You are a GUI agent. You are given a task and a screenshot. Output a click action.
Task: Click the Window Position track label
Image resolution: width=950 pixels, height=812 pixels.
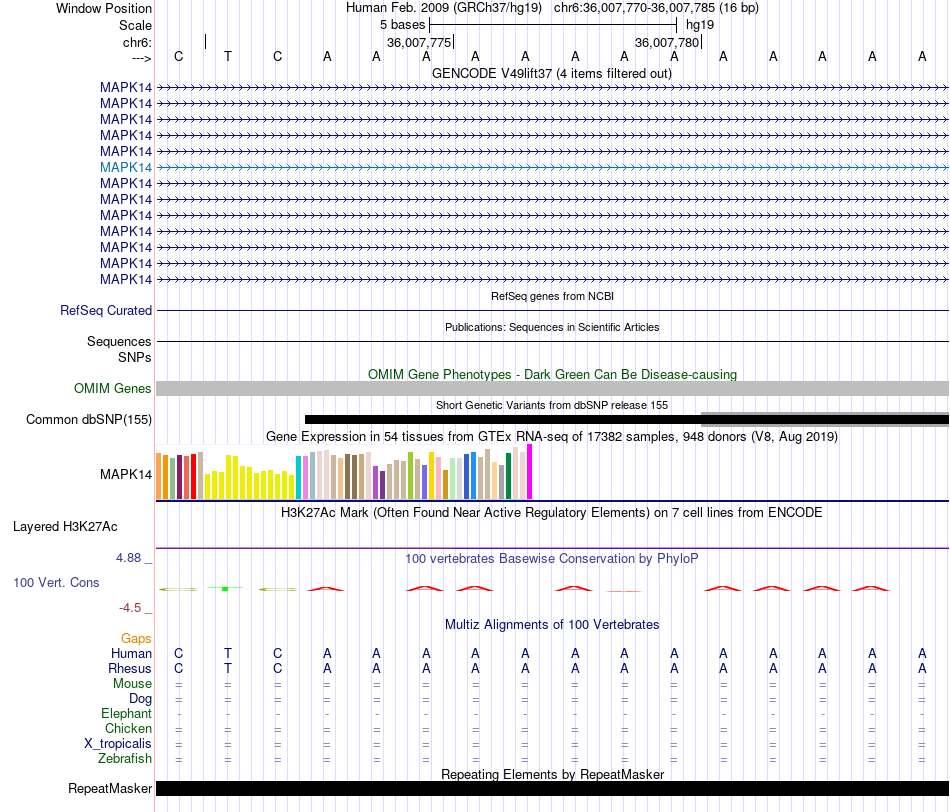click(x=104, y=8)
